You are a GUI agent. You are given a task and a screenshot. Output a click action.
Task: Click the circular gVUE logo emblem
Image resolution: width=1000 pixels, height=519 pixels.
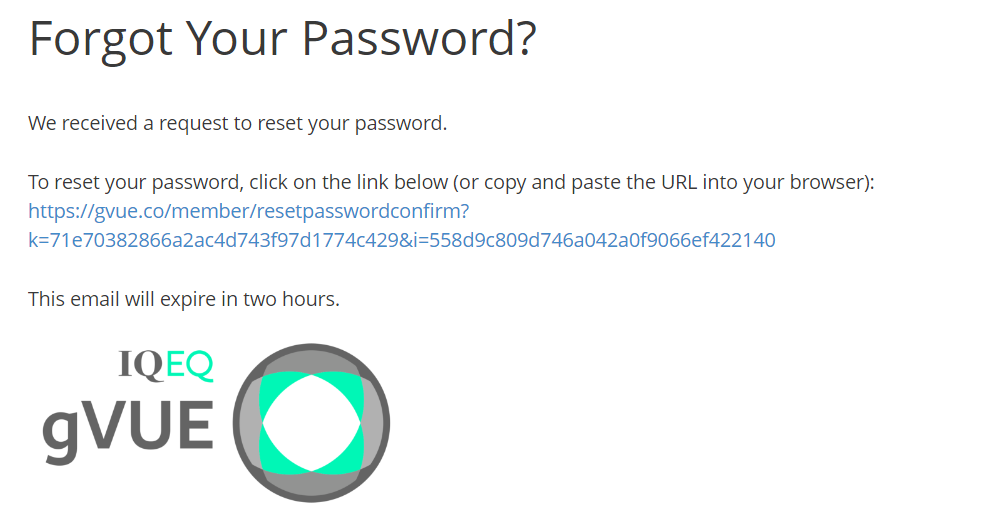pos(311,423)
